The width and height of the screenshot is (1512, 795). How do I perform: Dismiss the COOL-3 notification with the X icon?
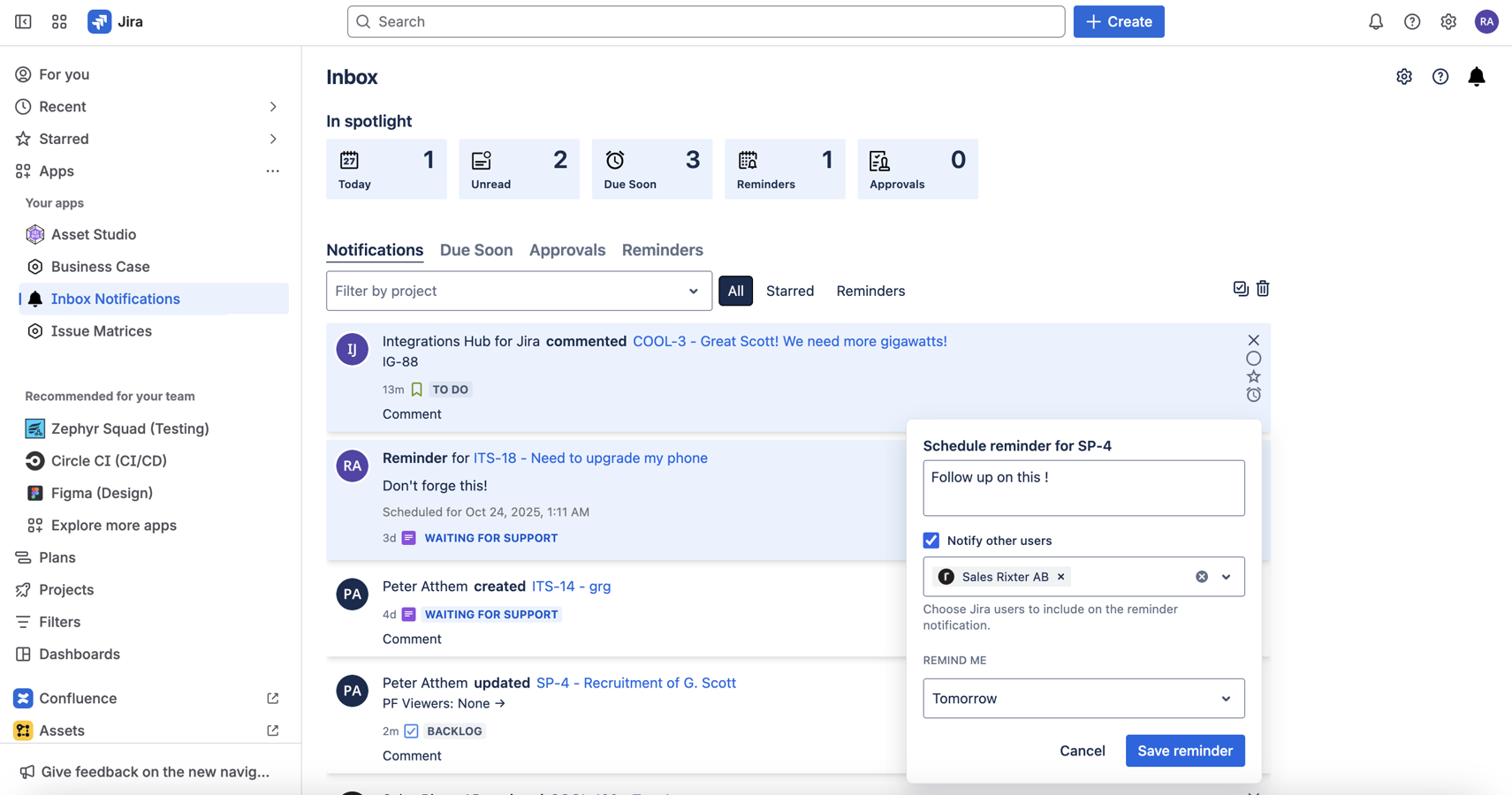tap(1253, 340)
